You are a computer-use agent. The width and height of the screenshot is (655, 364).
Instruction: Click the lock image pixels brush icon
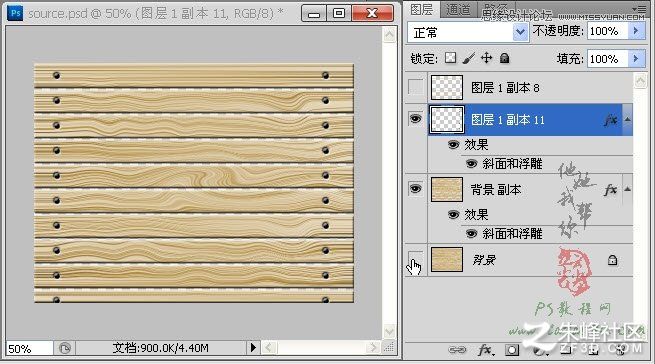[469, 58]
